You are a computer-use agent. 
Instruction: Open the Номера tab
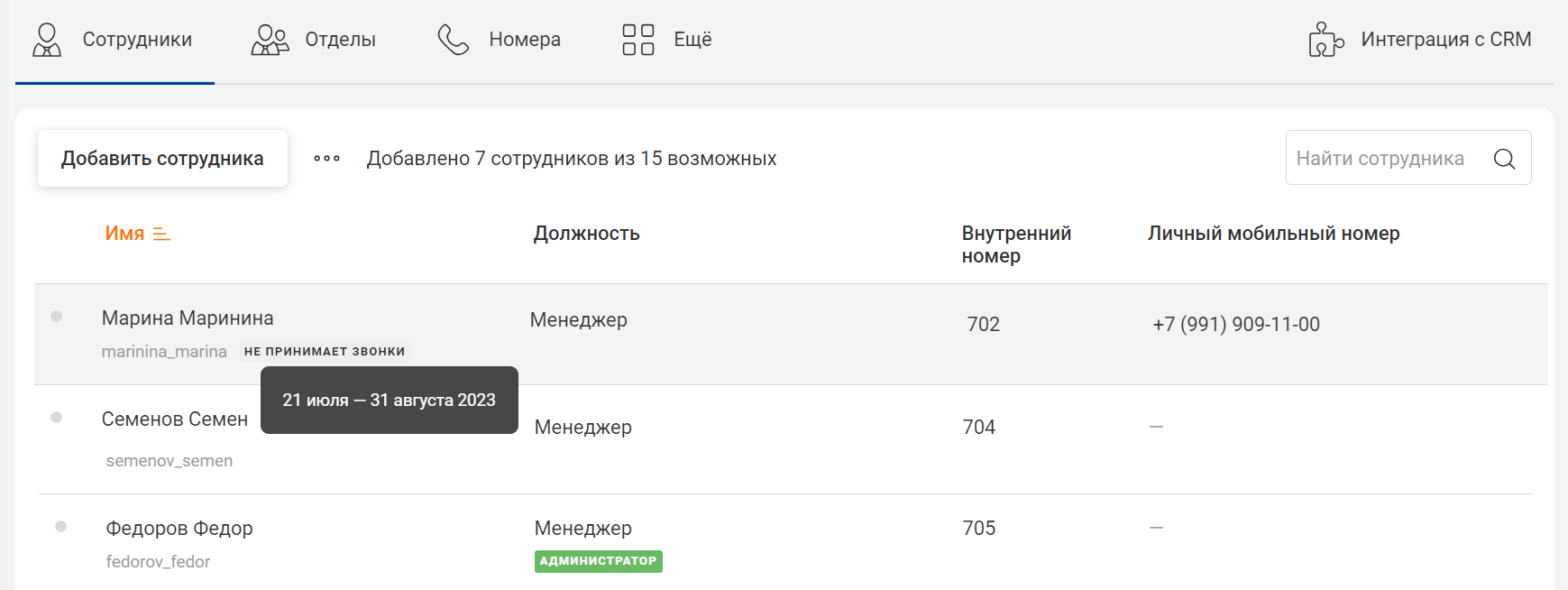coord(499,40)
